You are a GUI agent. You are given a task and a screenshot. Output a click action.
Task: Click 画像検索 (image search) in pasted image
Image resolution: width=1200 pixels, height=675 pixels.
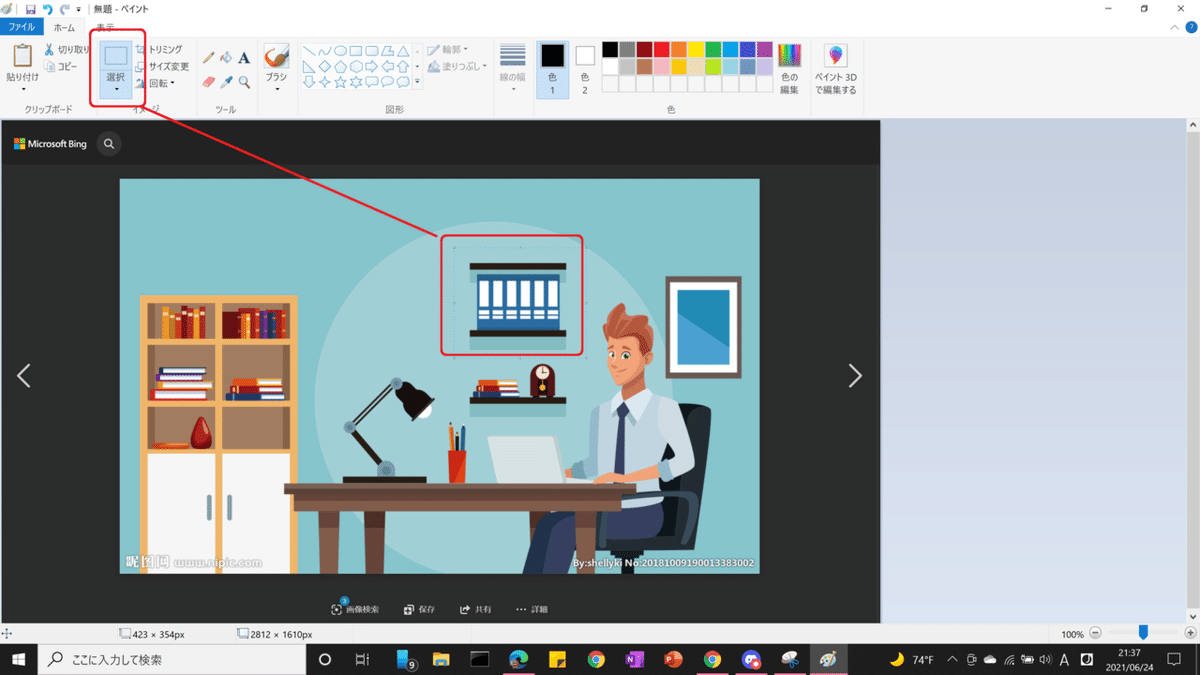(355, 609)
